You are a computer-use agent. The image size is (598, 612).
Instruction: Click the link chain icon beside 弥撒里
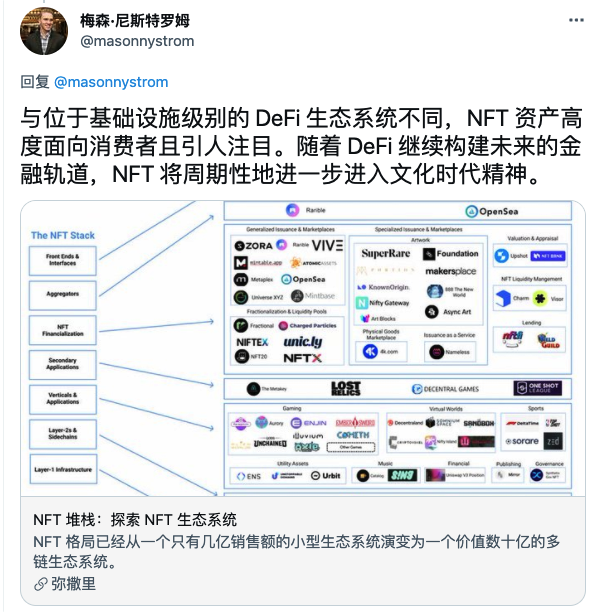tap(40, 584)
